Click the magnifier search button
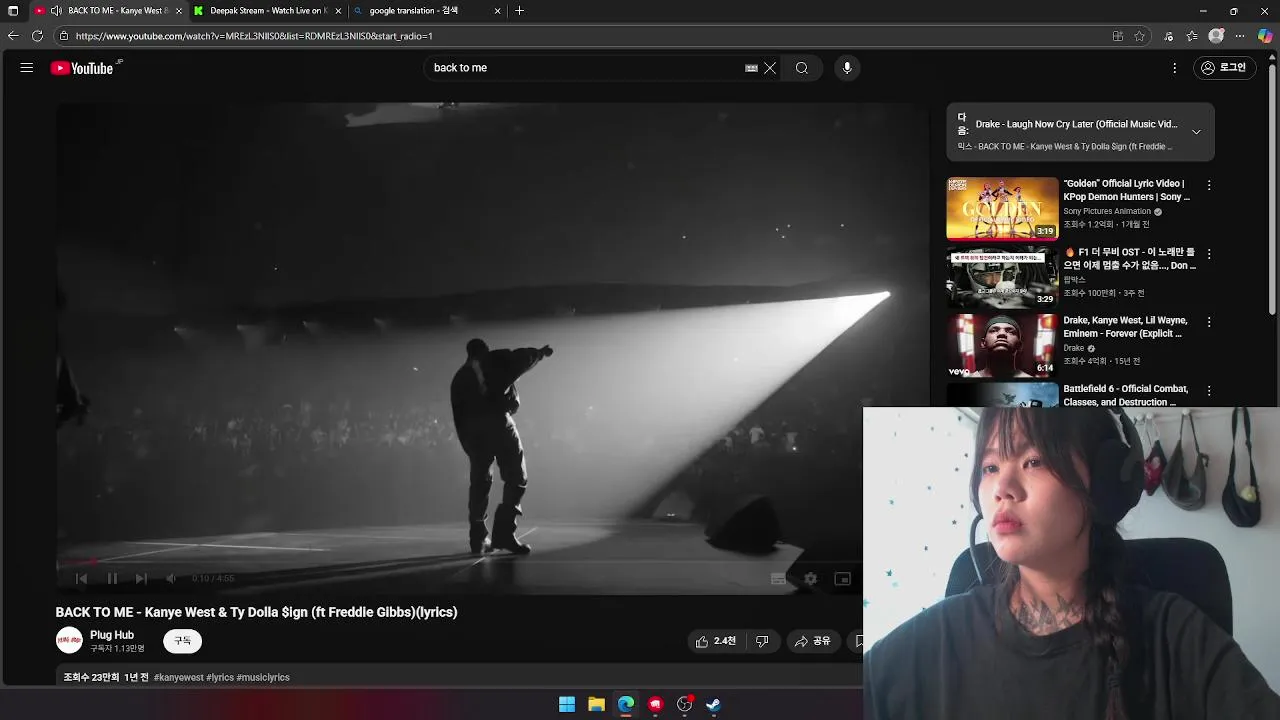Screen dimensions: 1280x720 coord(802,68)
